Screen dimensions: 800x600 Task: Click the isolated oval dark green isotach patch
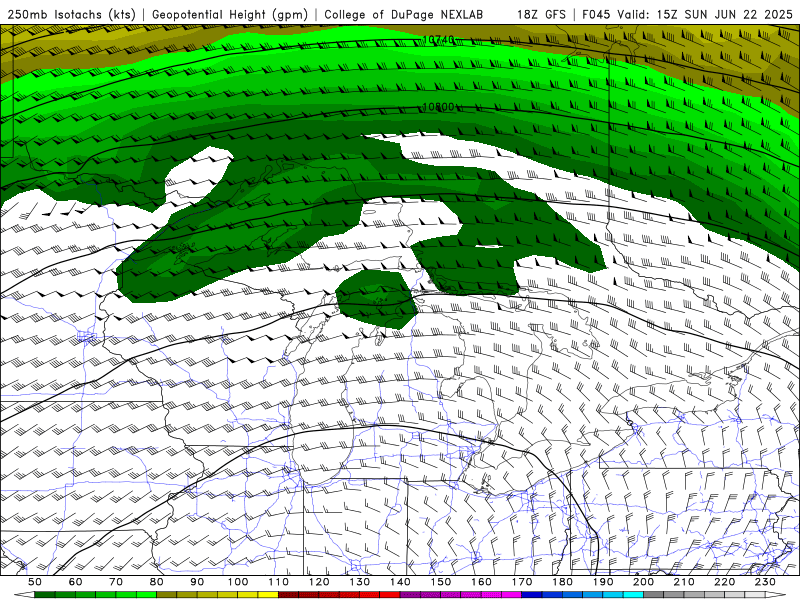377,299
